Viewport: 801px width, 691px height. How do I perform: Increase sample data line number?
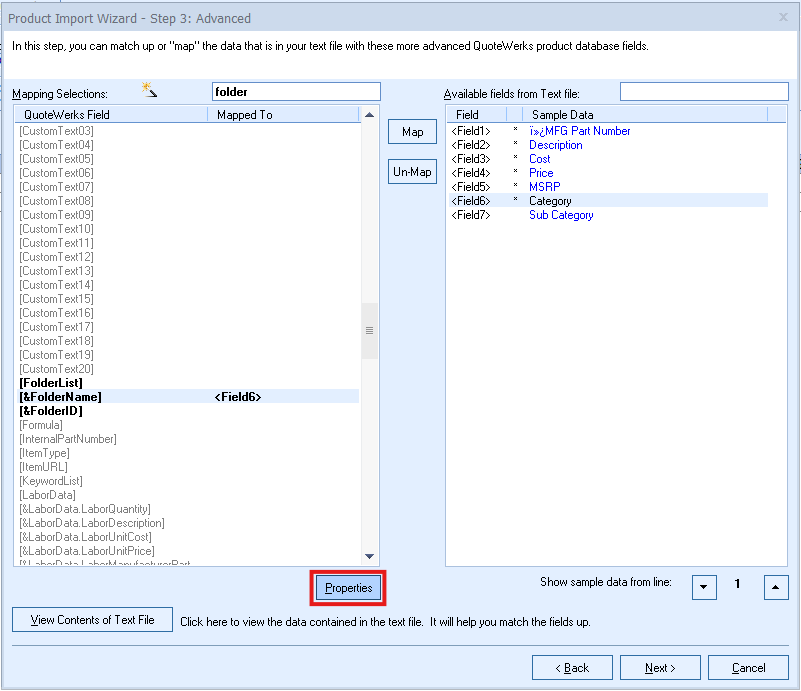[x=776, y=587]
